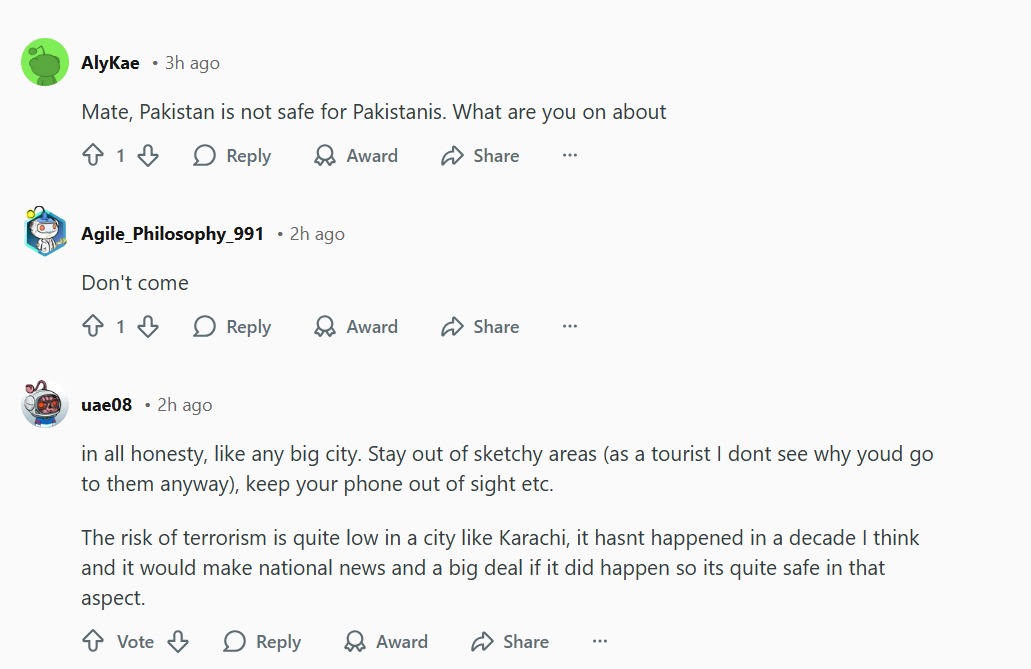
Task: Reply to AlyKae's comment
Action: pos(232,156)
